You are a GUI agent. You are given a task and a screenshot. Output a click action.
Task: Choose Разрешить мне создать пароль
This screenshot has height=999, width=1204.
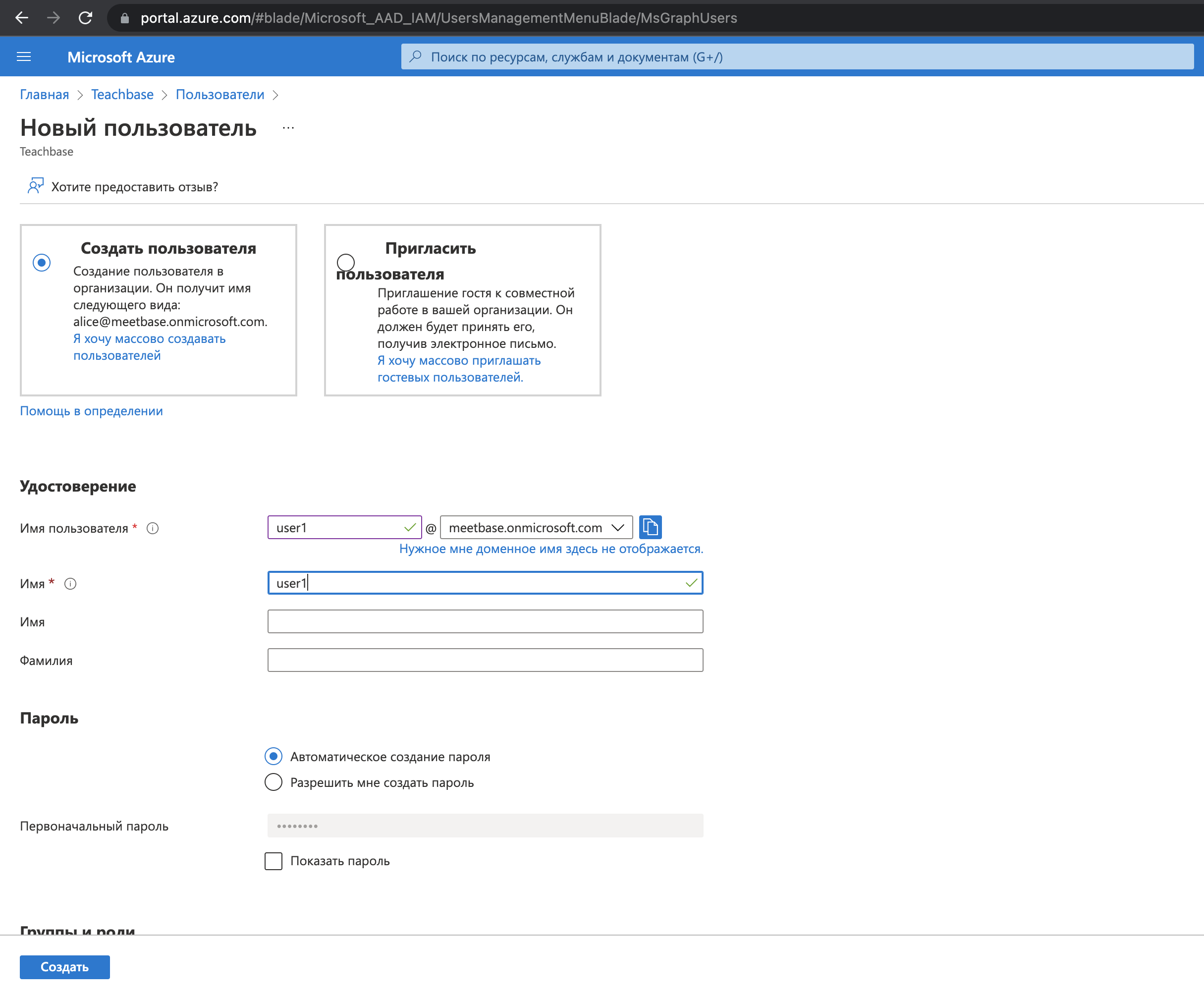click(274, 782)
